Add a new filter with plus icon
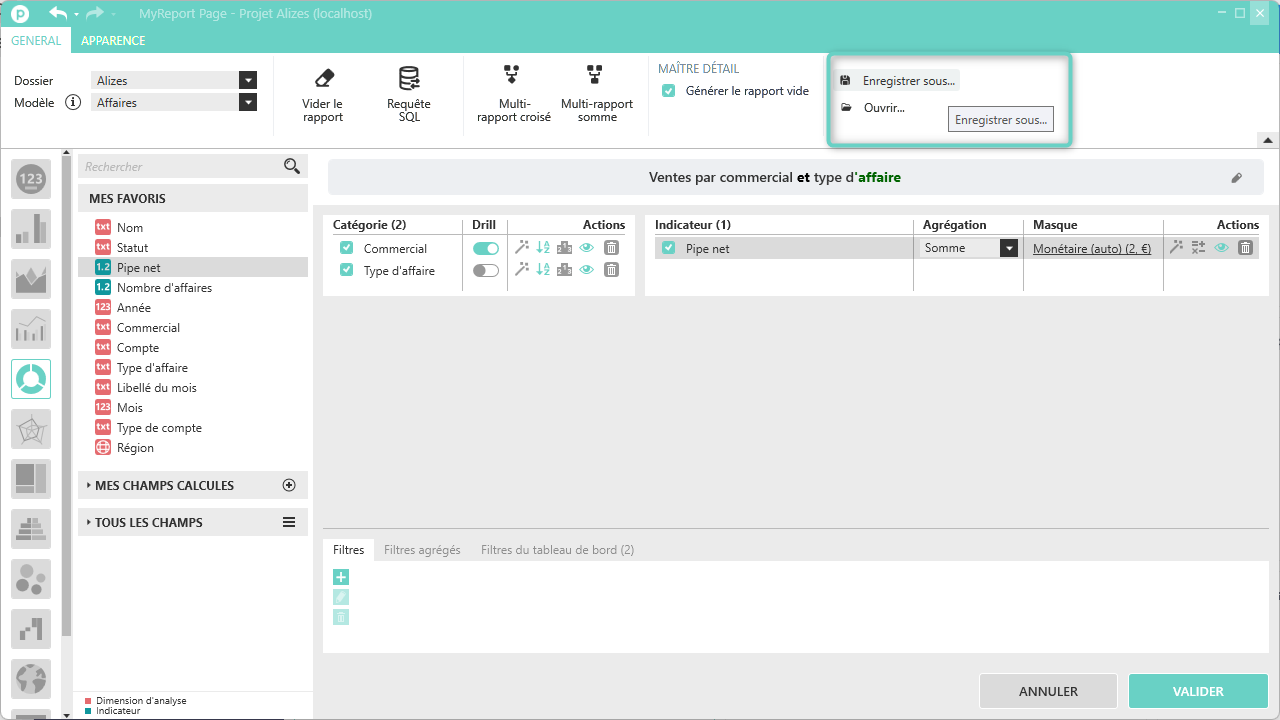The image size is (1280, 720). pos(341,577)
